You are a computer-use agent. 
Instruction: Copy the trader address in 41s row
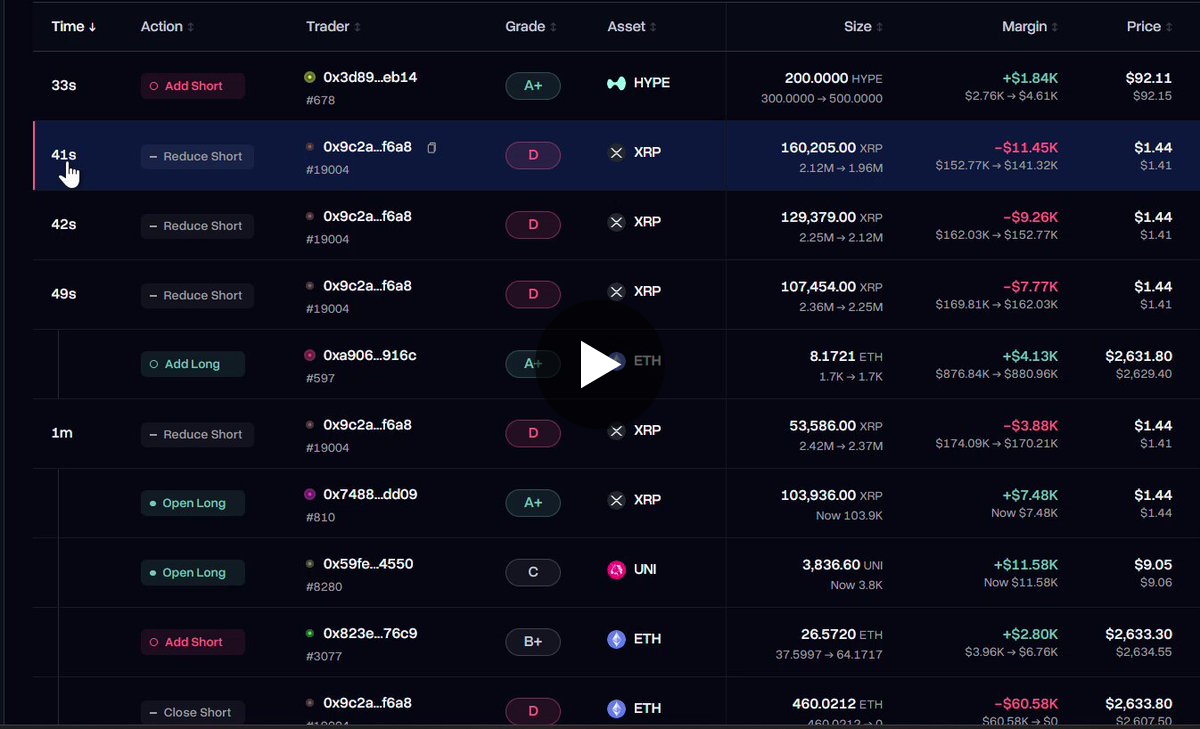click(x=432, y=148)
